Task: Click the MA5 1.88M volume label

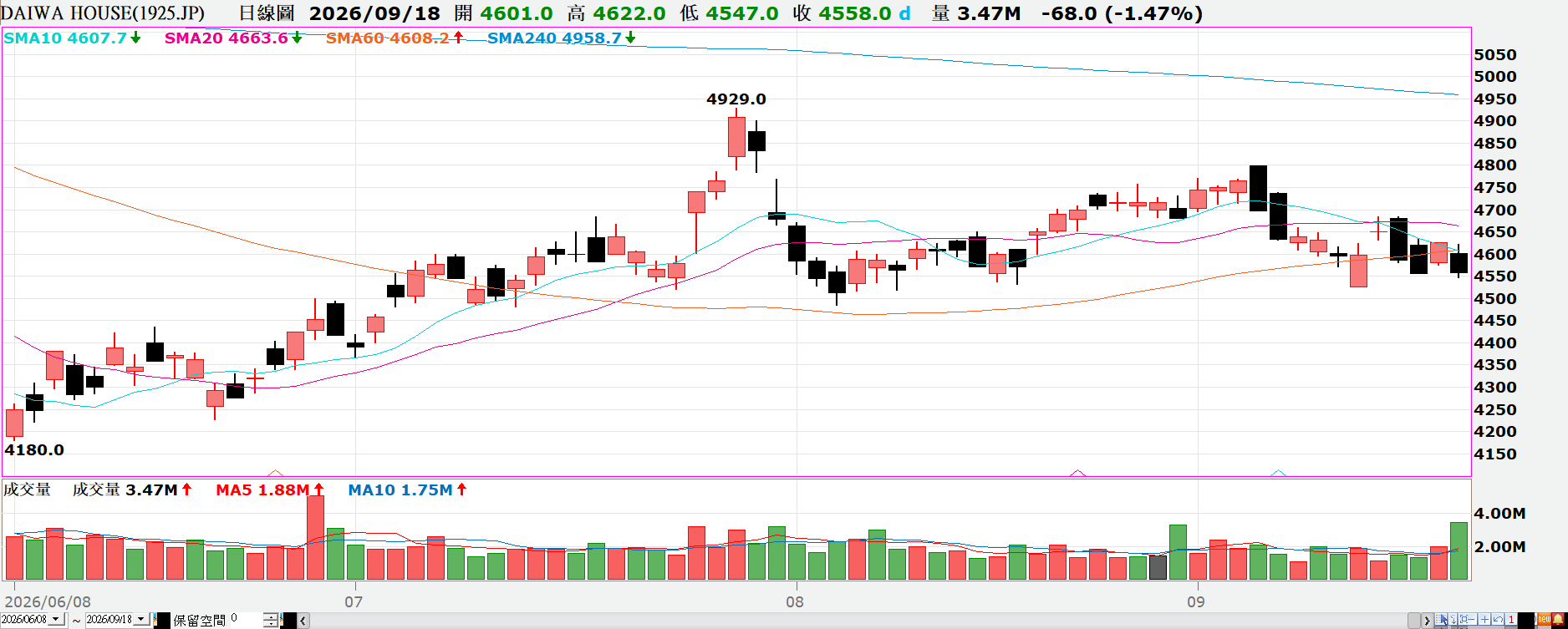Action: click(x=262, y=490)
